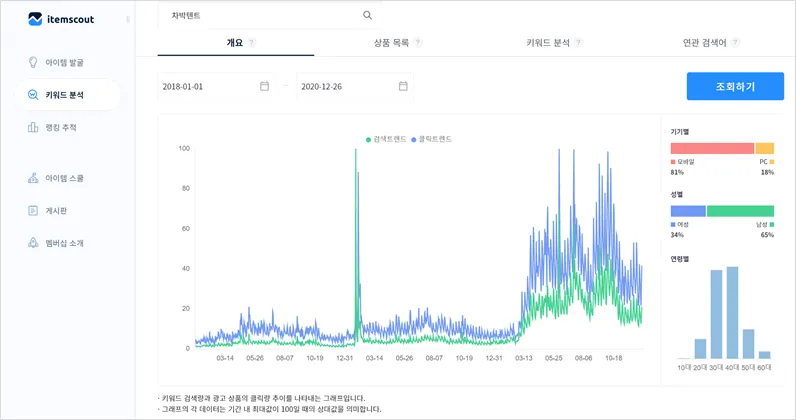Click the 60대 age bar
This screenshot has height=420, width=796.
click(765, 355)
